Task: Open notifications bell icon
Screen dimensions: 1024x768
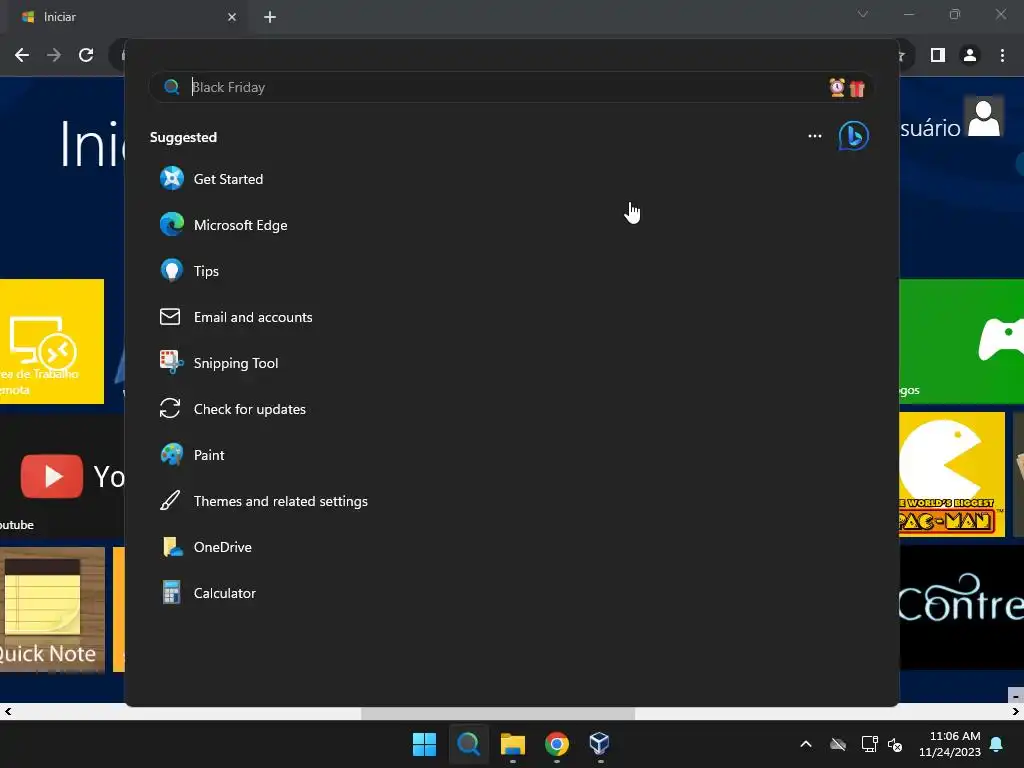Action: point(997,744)
